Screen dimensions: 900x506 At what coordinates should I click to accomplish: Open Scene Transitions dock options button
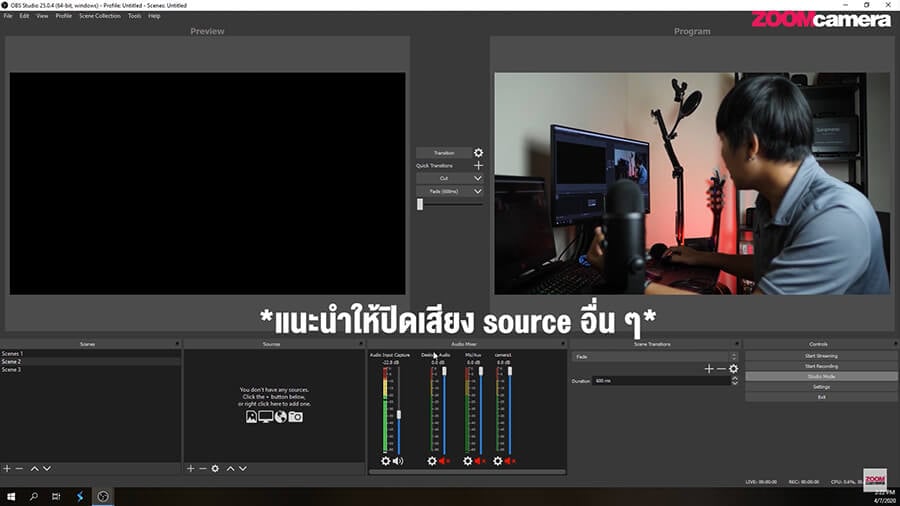735,344
